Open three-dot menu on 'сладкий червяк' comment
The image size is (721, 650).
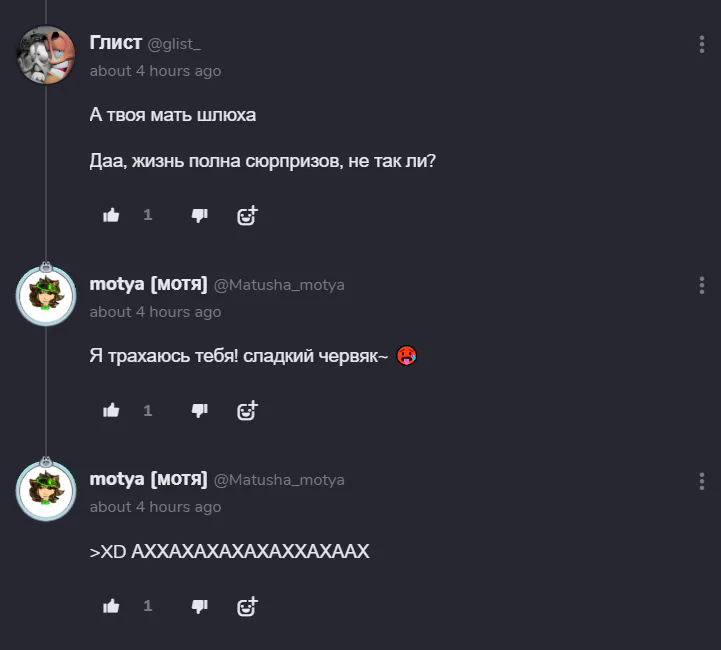point(702,285)
